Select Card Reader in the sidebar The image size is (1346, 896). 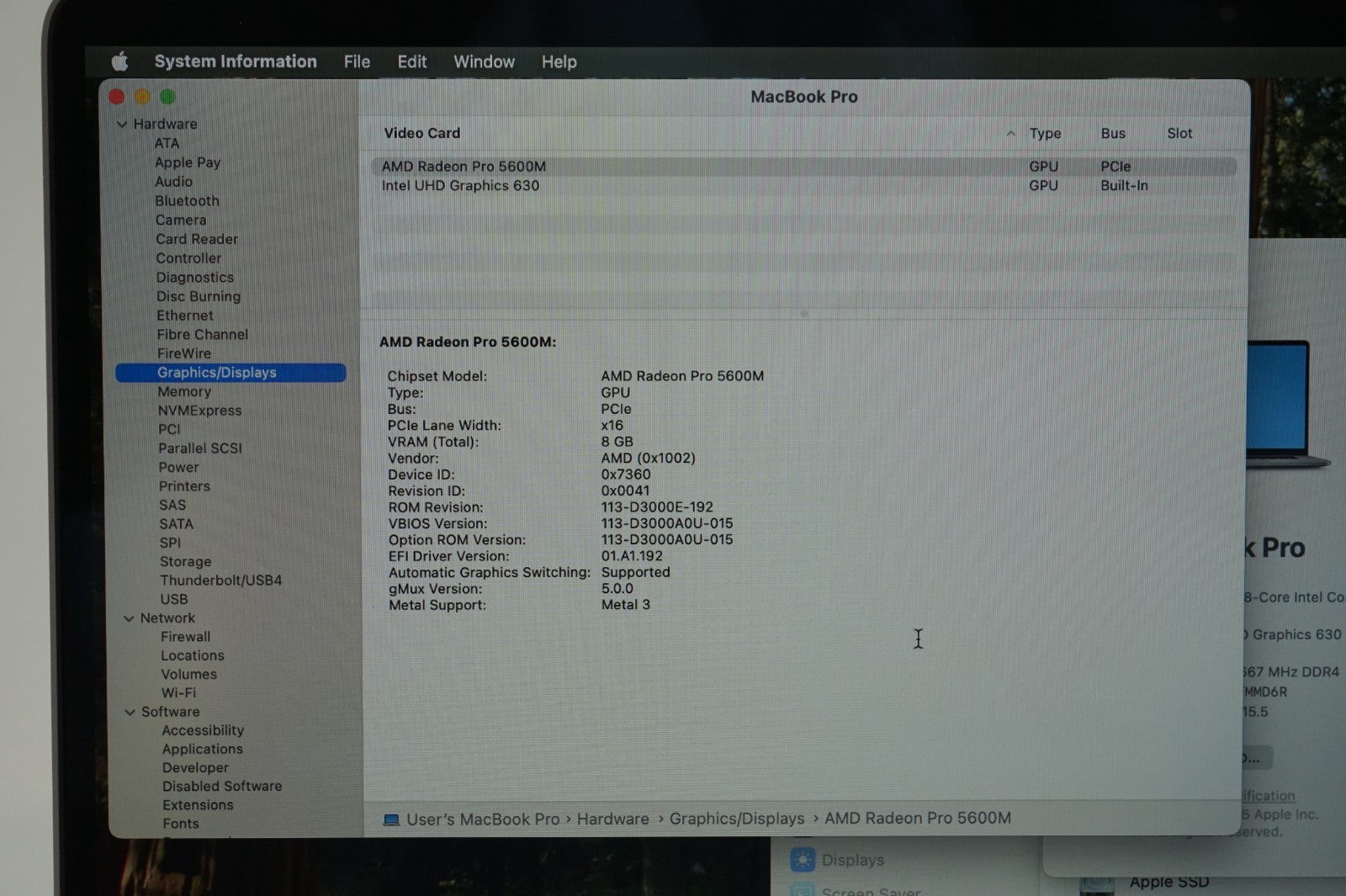[197, 239]
